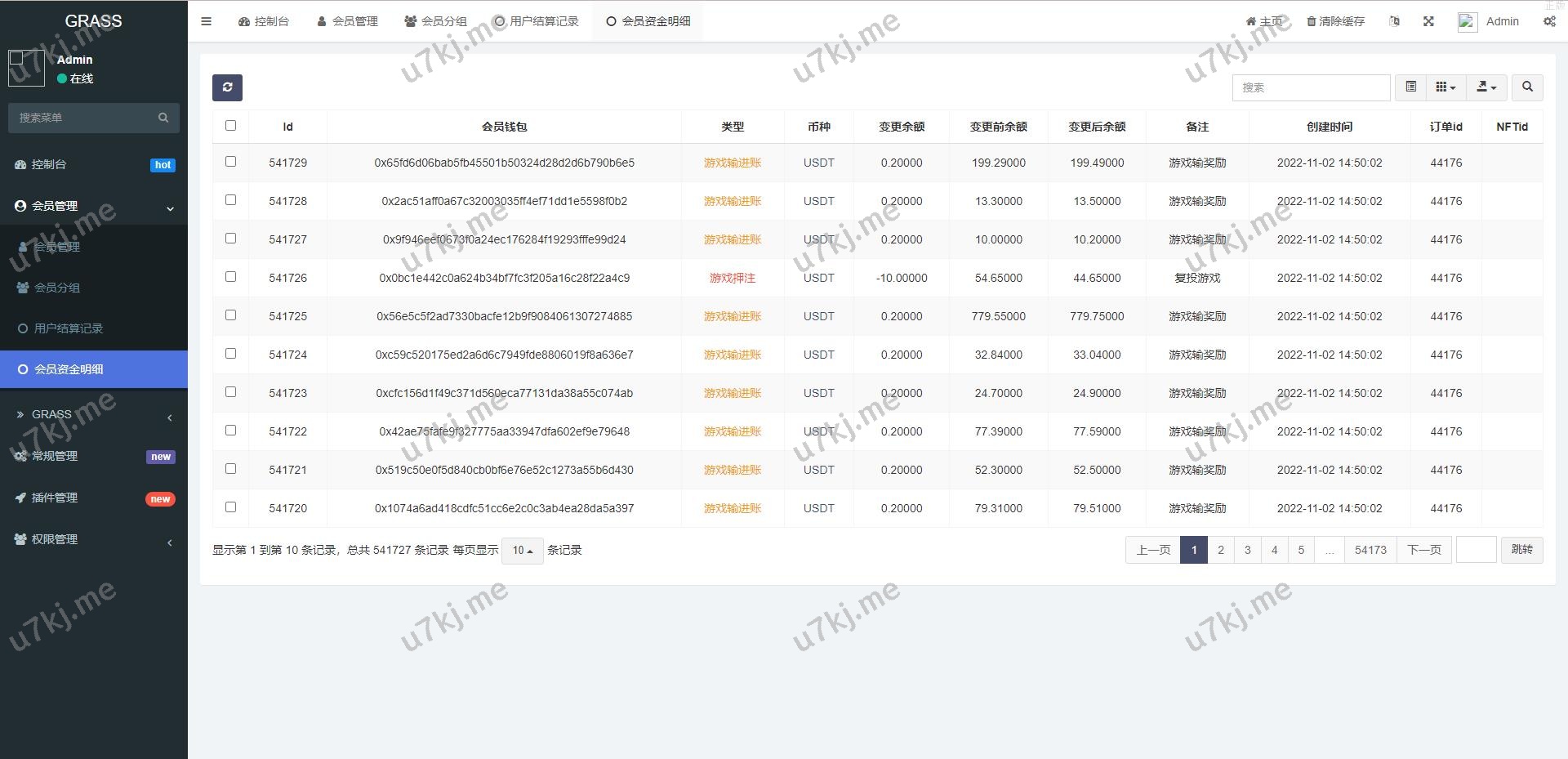This screenshot has width=1568, height=759.
Task: Go to the last page 54173
Action: tap(1370, 550)
